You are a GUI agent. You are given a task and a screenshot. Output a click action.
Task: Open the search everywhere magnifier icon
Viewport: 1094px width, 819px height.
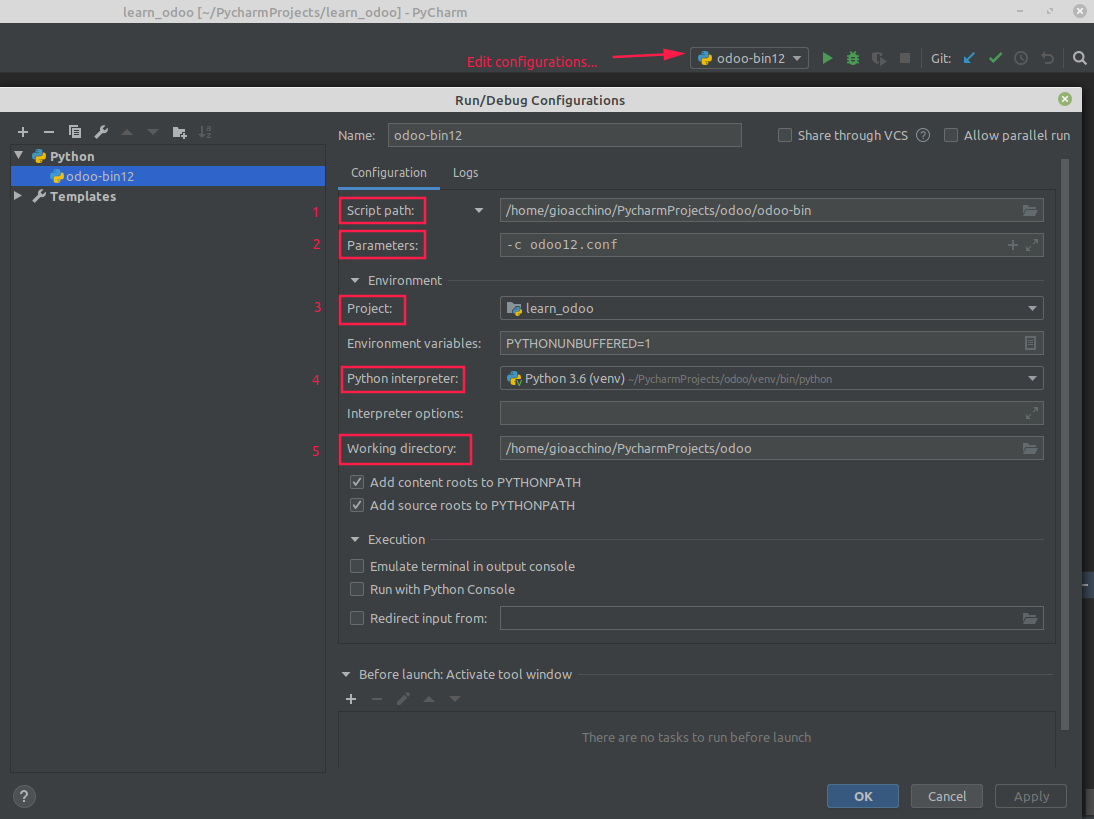point(1079,57)
